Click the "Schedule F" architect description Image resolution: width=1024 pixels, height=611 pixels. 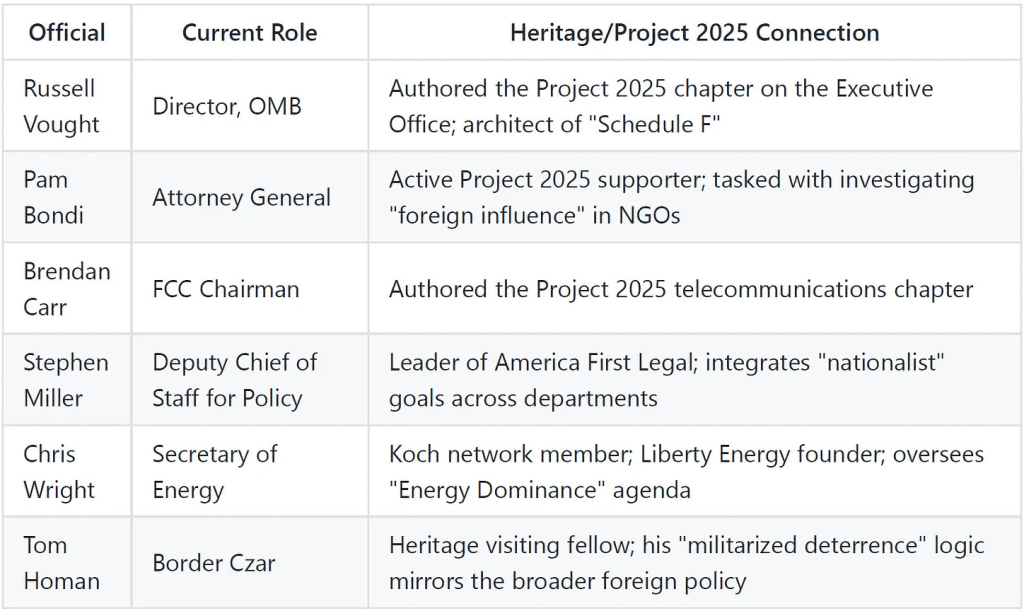coord(660,106)
